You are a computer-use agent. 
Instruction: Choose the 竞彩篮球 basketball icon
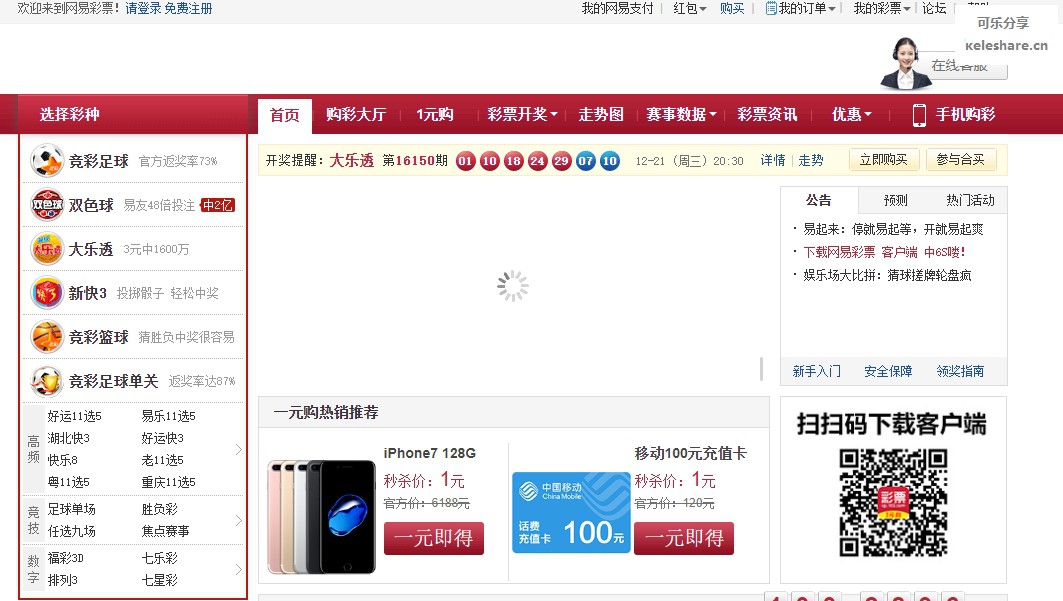coord(47,337)
